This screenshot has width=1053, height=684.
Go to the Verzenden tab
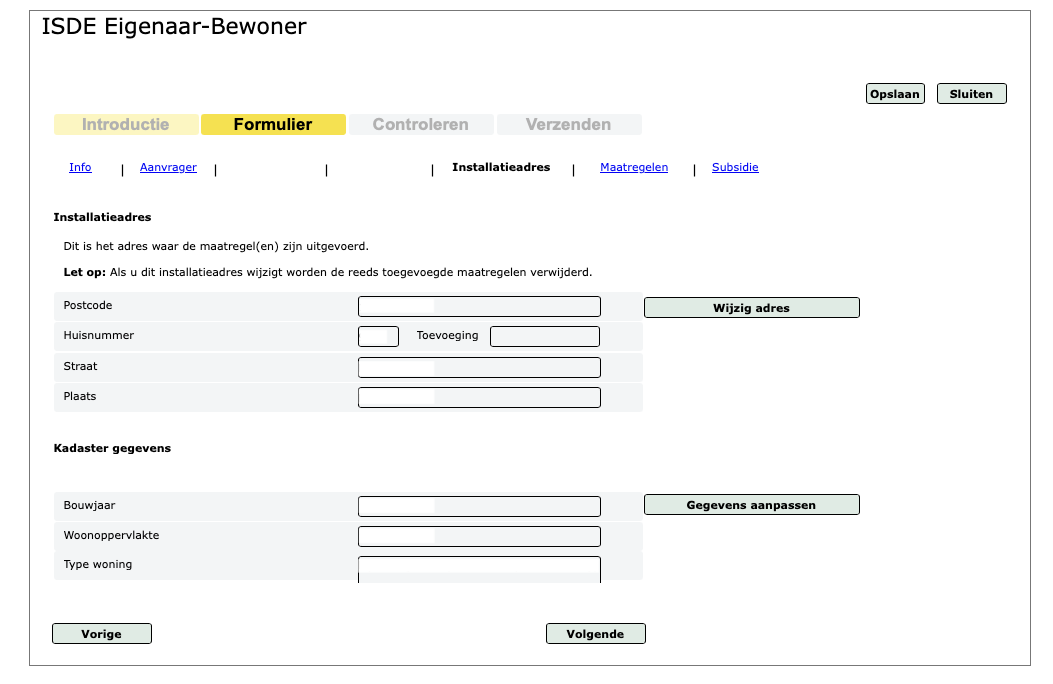click(568, 125)
